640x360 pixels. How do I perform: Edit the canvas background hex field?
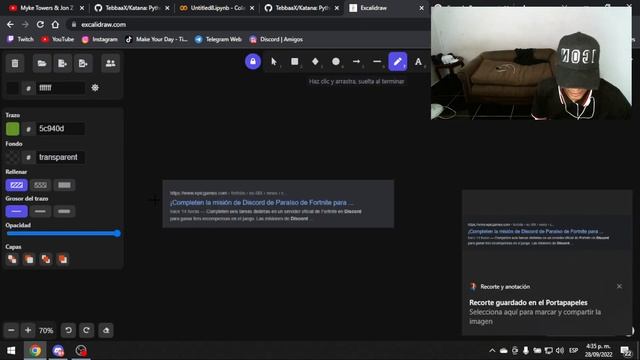(60, 88)
